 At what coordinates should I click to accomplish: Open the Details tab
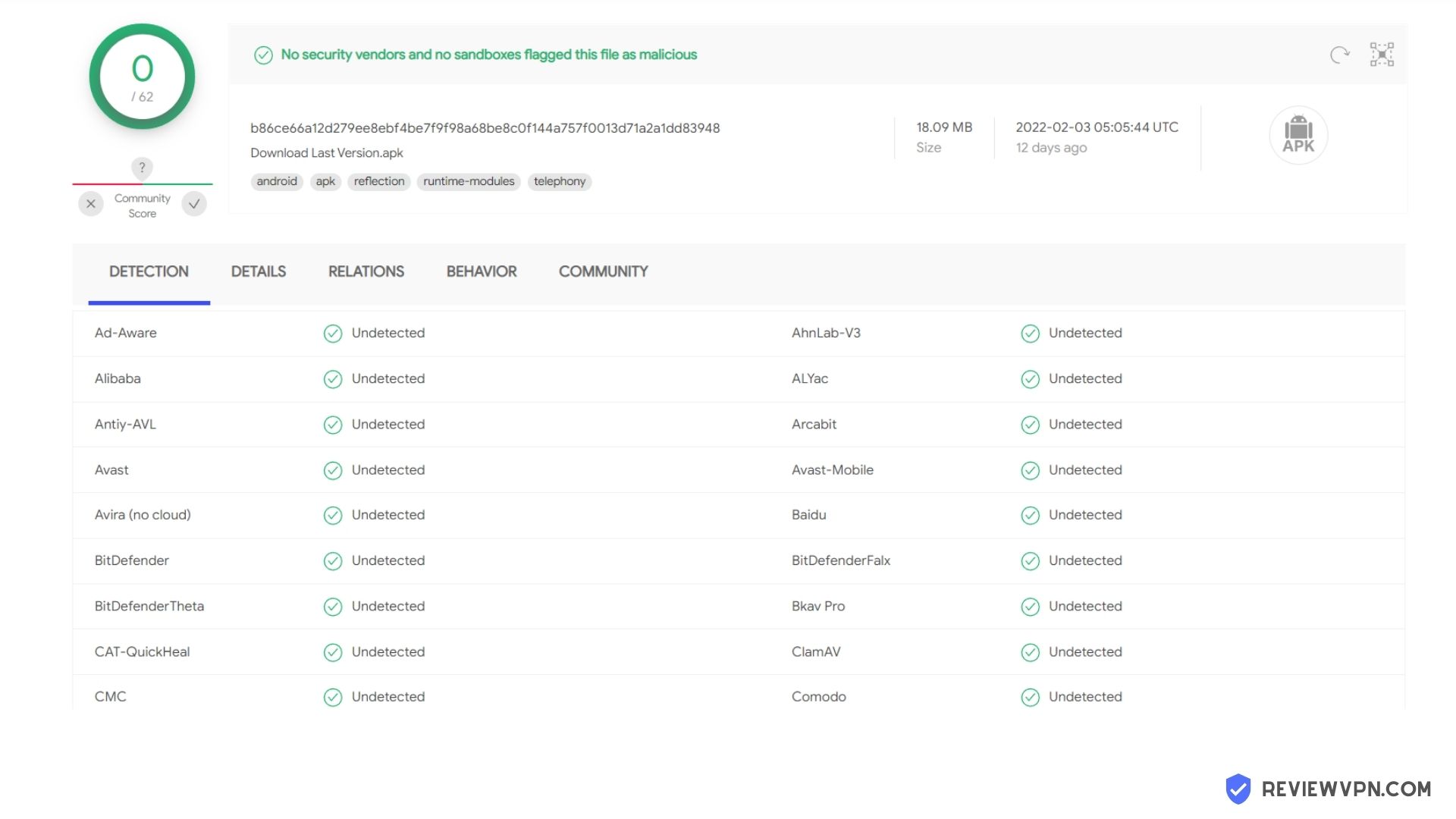[x=259, y=271]
